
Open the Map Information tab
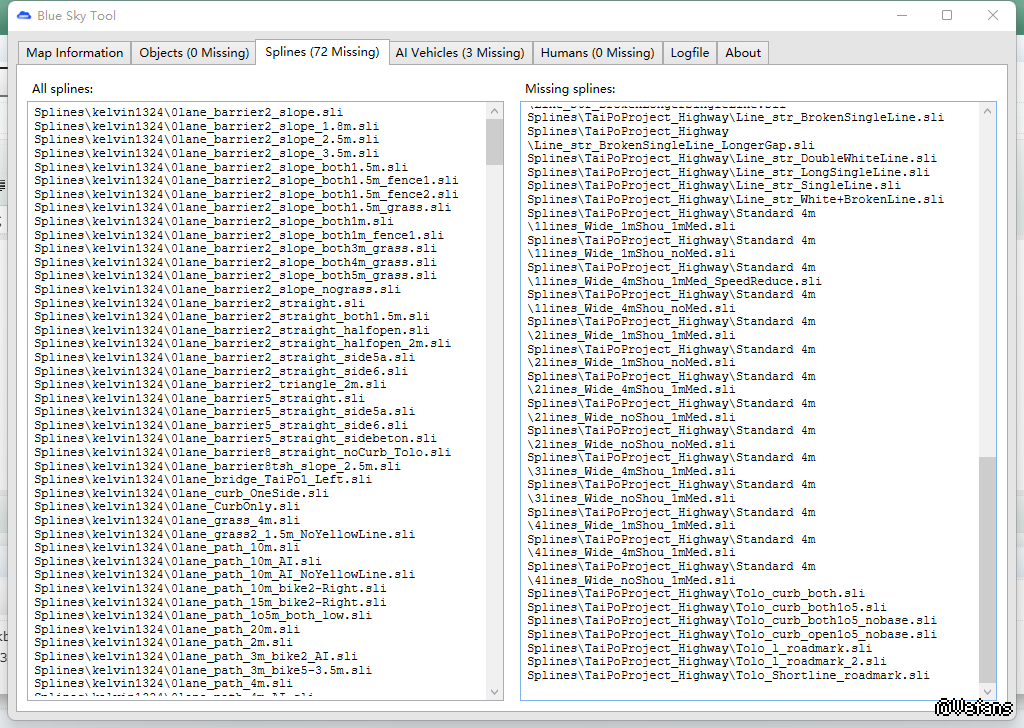pyautogui.click(x=75, y=53)
